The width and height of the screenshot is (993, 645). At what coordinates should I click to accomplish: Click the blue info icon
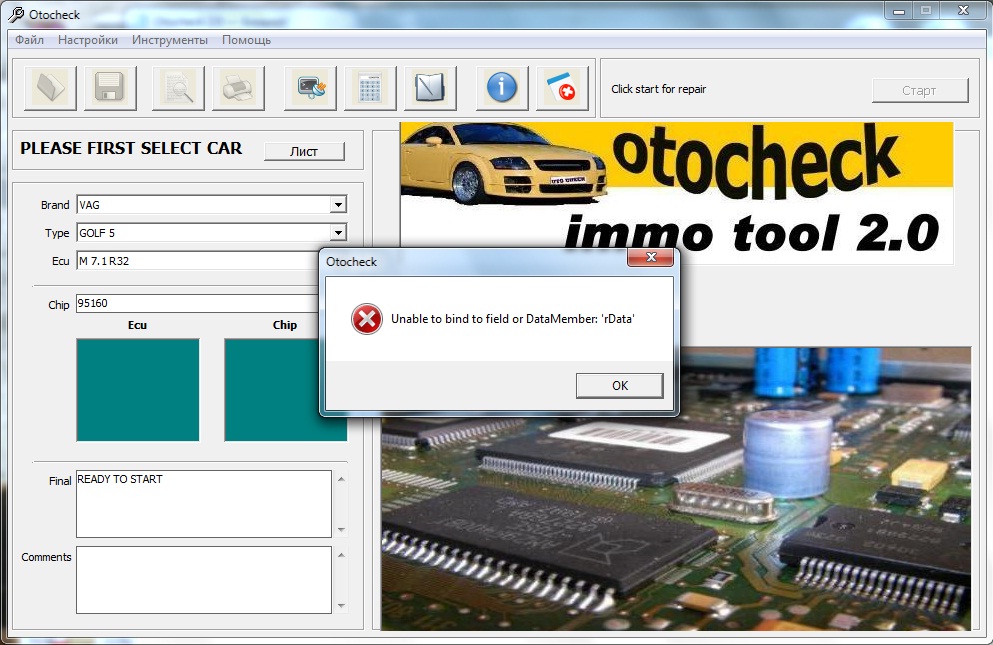(502, 88)
